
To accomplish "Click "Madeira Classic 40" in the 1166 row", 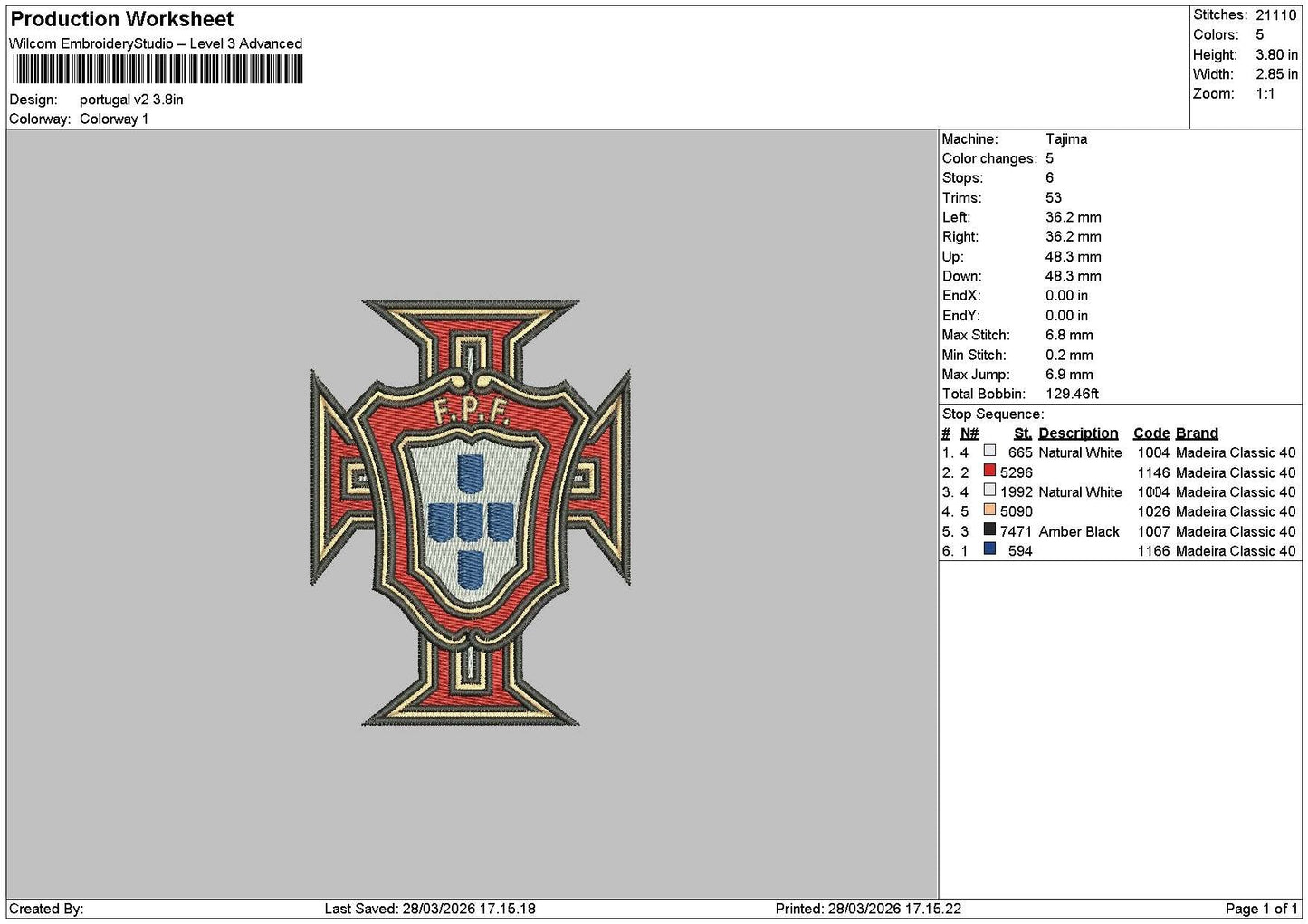I will pos(1236,551).
